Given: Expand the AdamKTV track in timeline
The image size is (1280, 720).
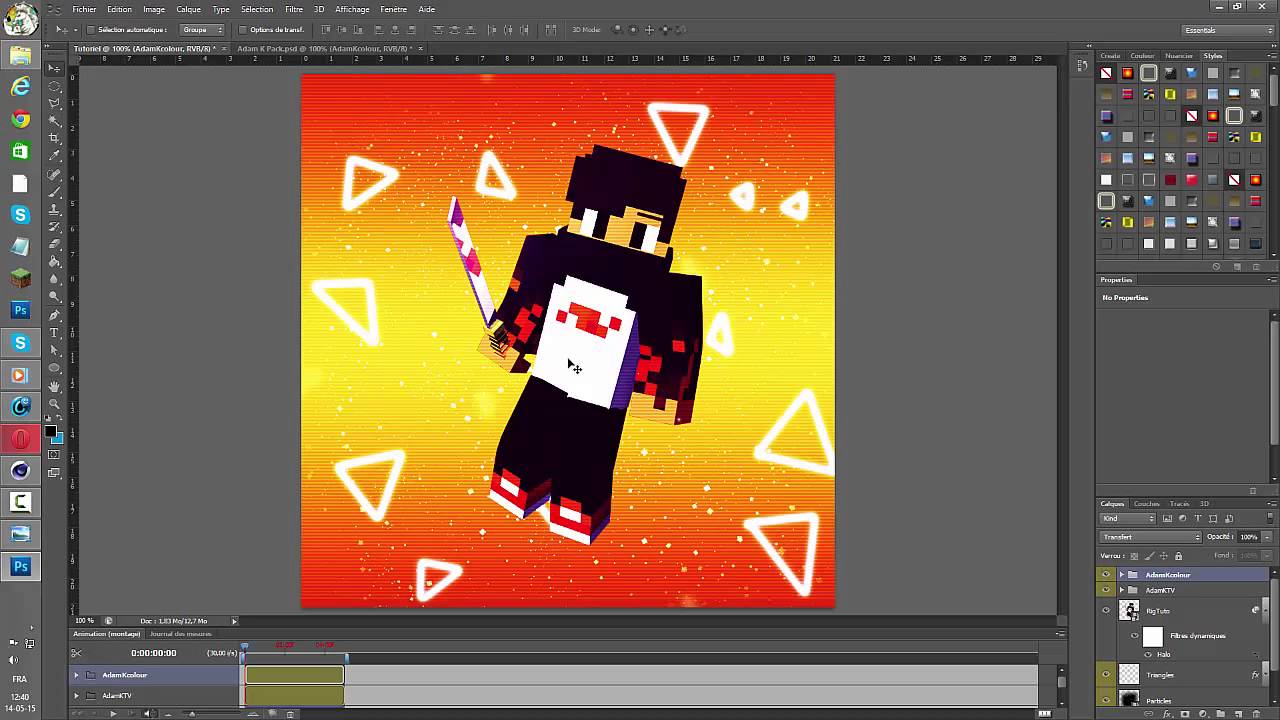Looking at the screenshot, I should 76,695.
